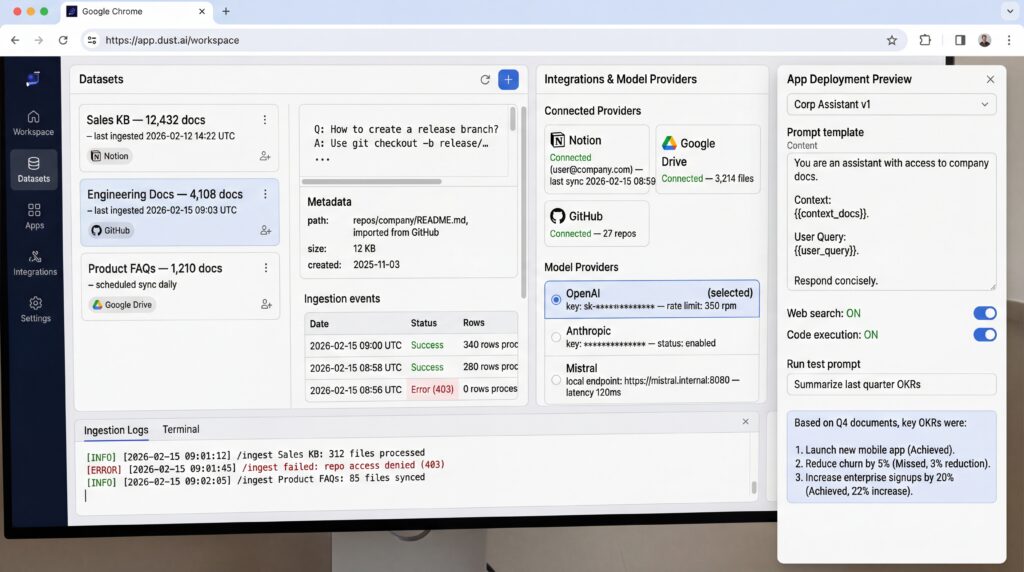
Task: Open the Google Drive provider card
Action: 708,159
